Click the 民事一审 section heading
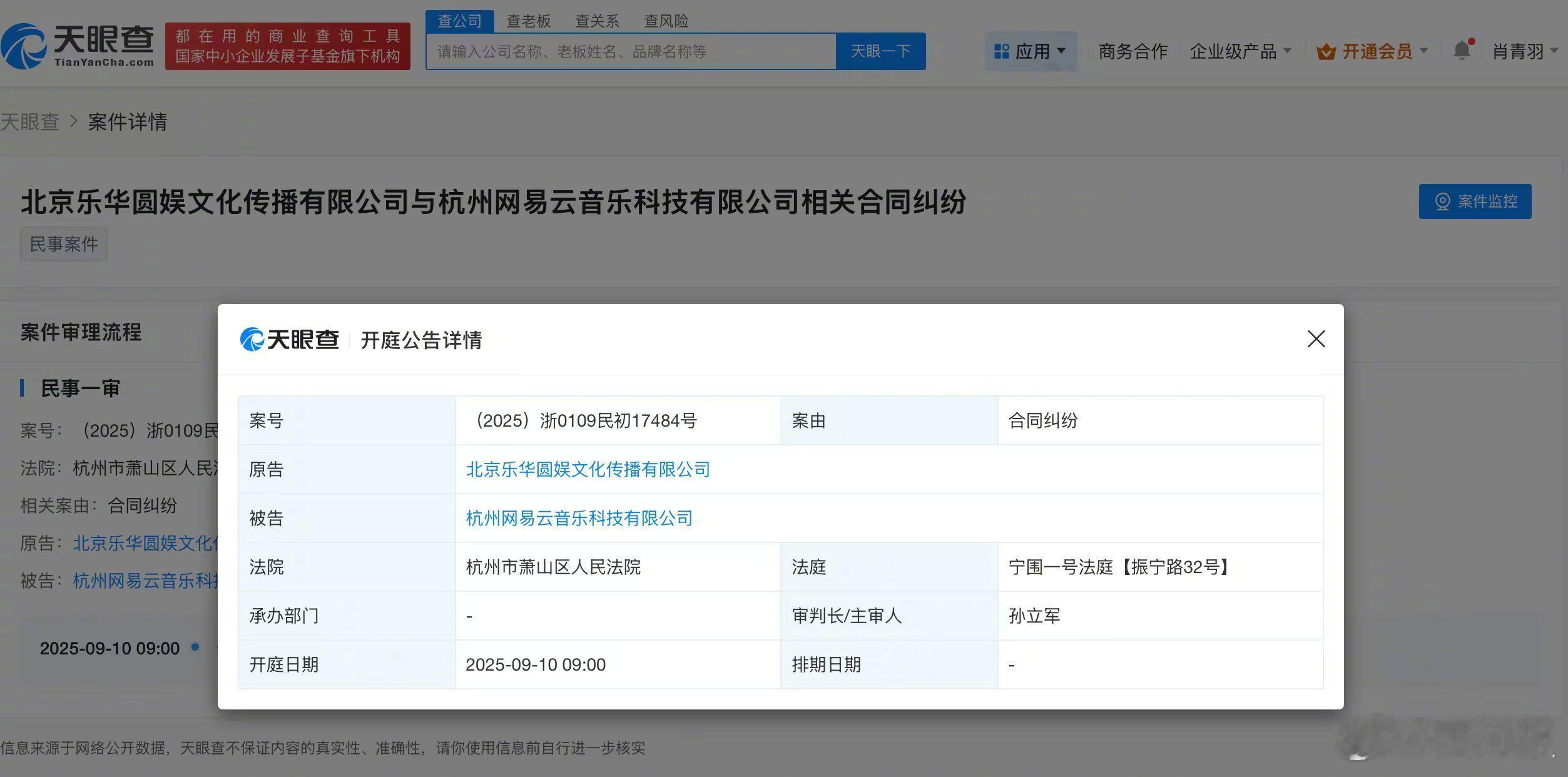The height and width of the screenshot is (777, 1568). 80,388
